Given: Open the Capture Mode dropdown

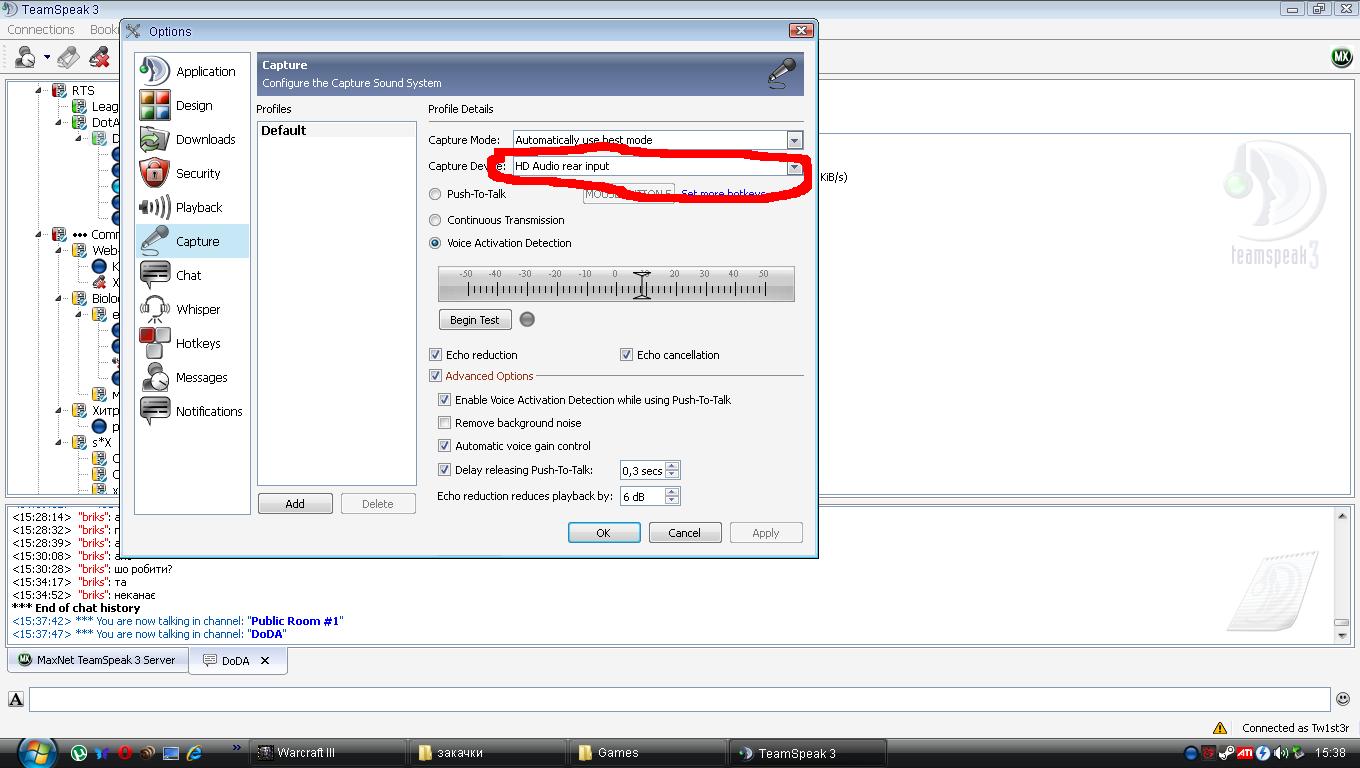Looking at the screenshot, I should pyautogui.click(x=794, y=140).
